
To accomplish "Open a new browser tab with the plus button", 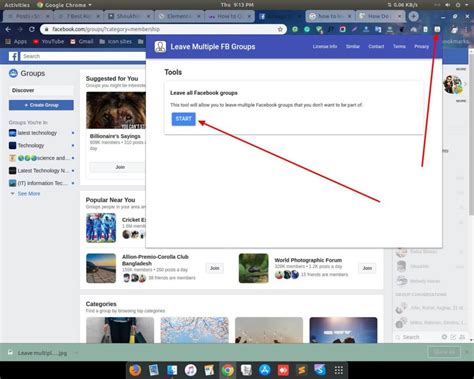I will pyautogui.click(x=413, y=16).
